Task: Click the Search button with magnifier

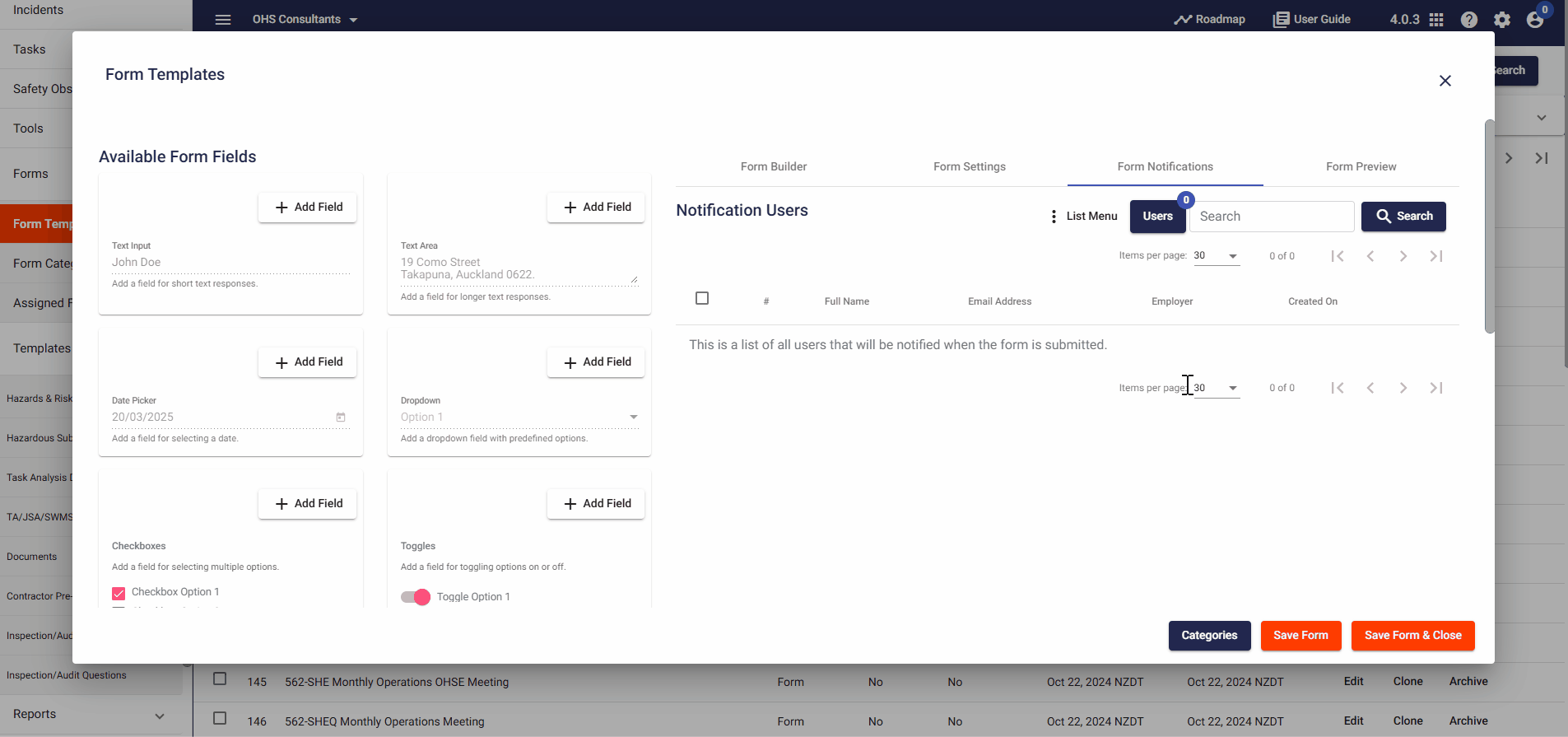Action: pos(1403,217)
